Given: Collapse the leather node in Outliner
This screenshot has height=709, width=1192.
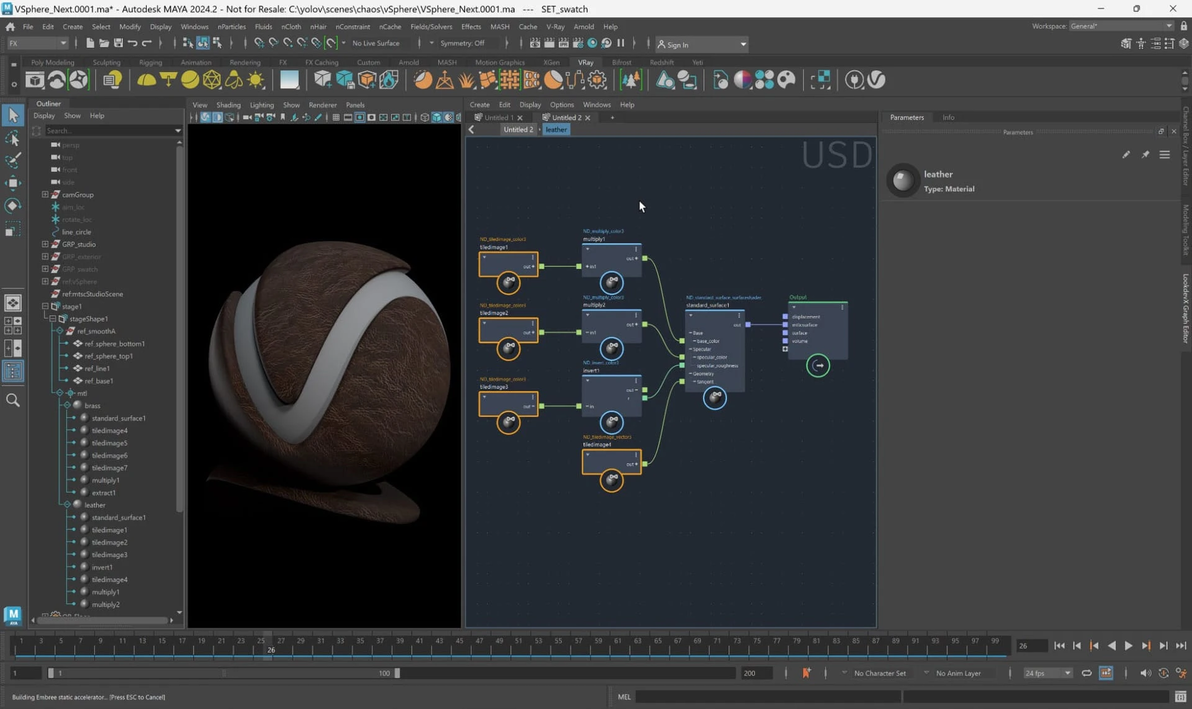Looking at the screenshot, I should pyautogui.click(x=67, y=505).
